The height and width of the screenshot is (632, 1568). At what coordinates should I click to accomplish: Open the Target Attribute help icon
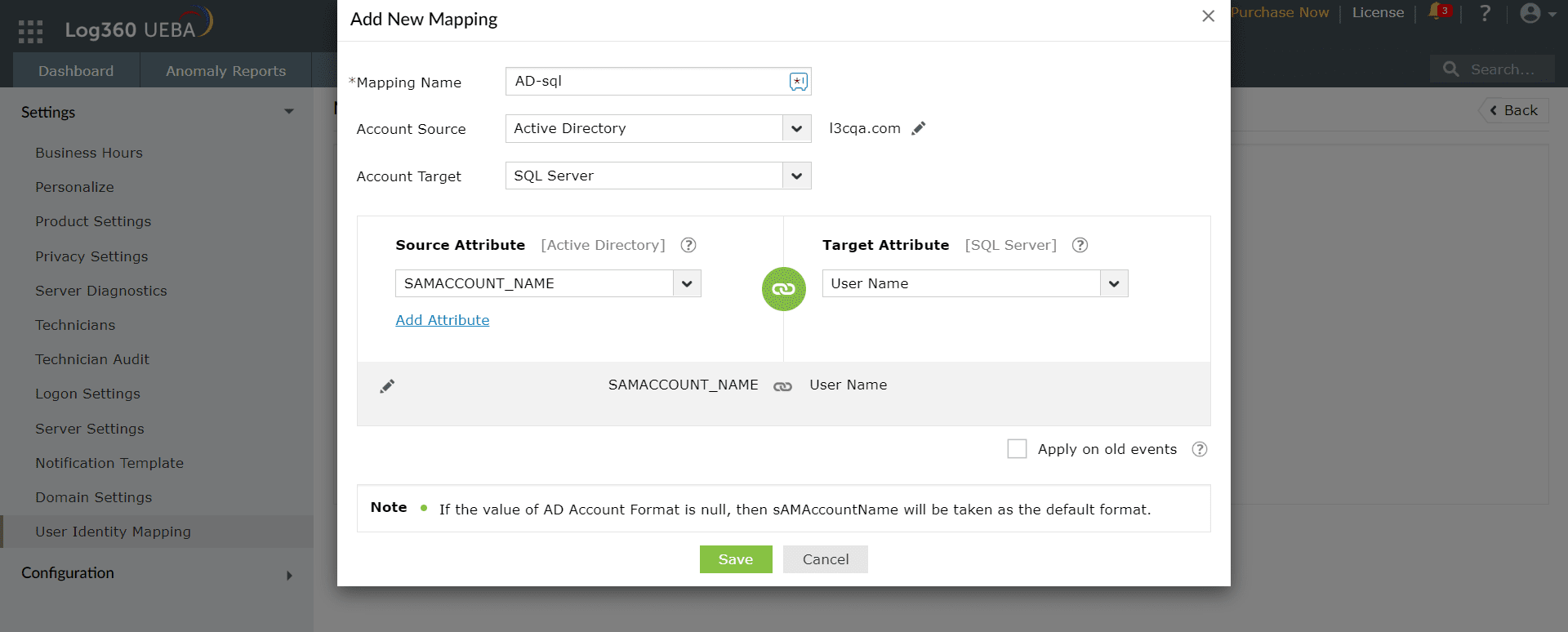1080,245
